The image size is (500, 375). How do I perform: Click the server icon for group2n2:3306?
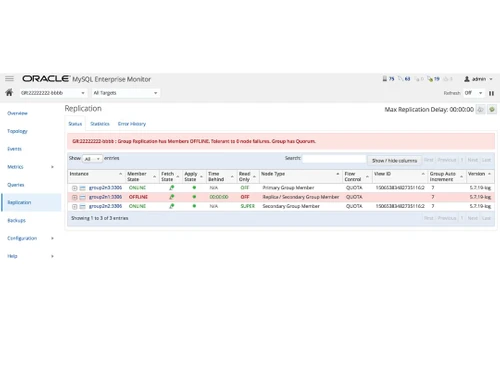pyautogui.click(x=83, y=206)
